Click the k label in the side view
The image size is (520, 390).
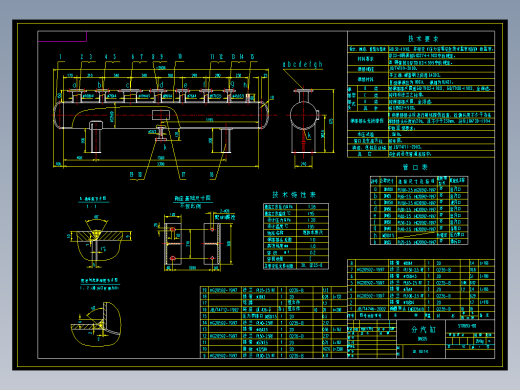point(309,135)
